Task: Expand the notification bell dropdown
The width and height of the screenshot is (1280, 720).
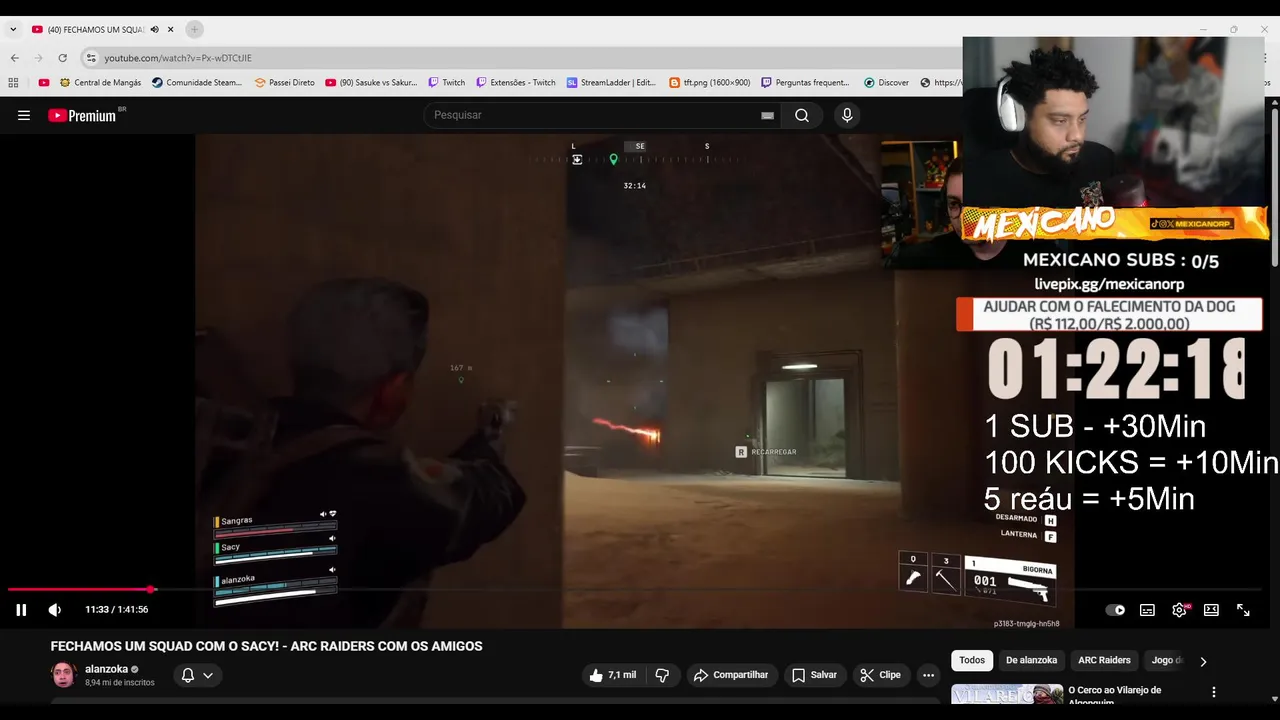Action: pos(196,675)
